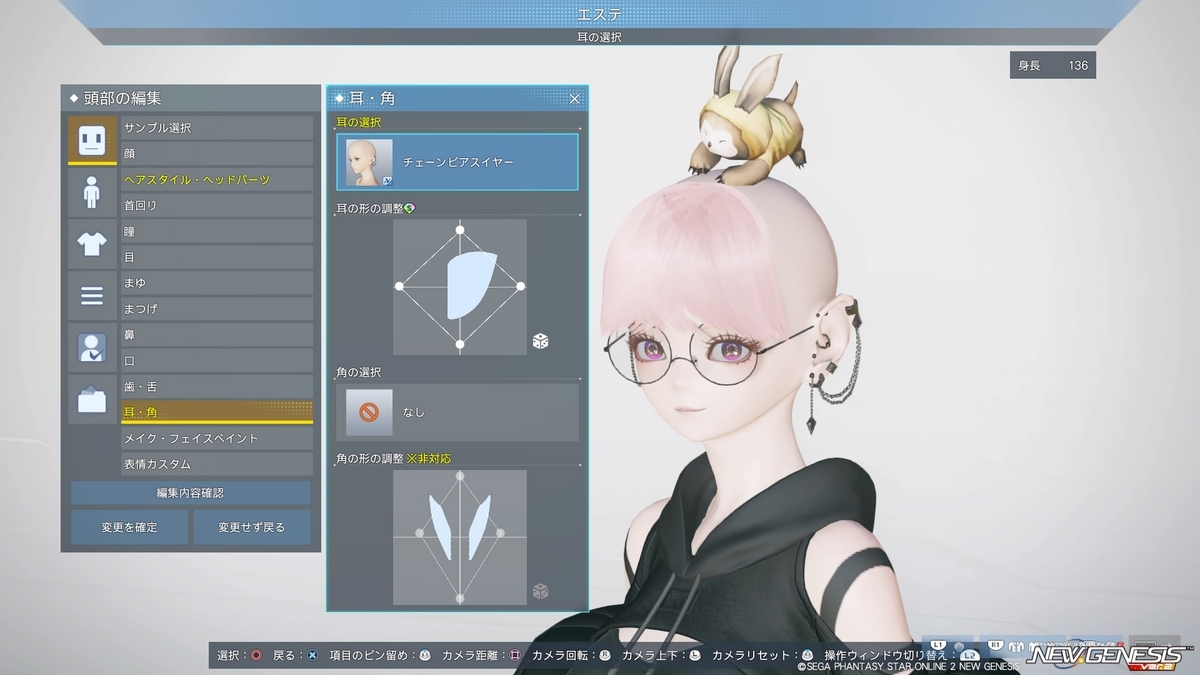Viewport: 1200px width, 675px height.
Task: Click the カメラ上下 stick hint
Action: click(x=661, y=656)
